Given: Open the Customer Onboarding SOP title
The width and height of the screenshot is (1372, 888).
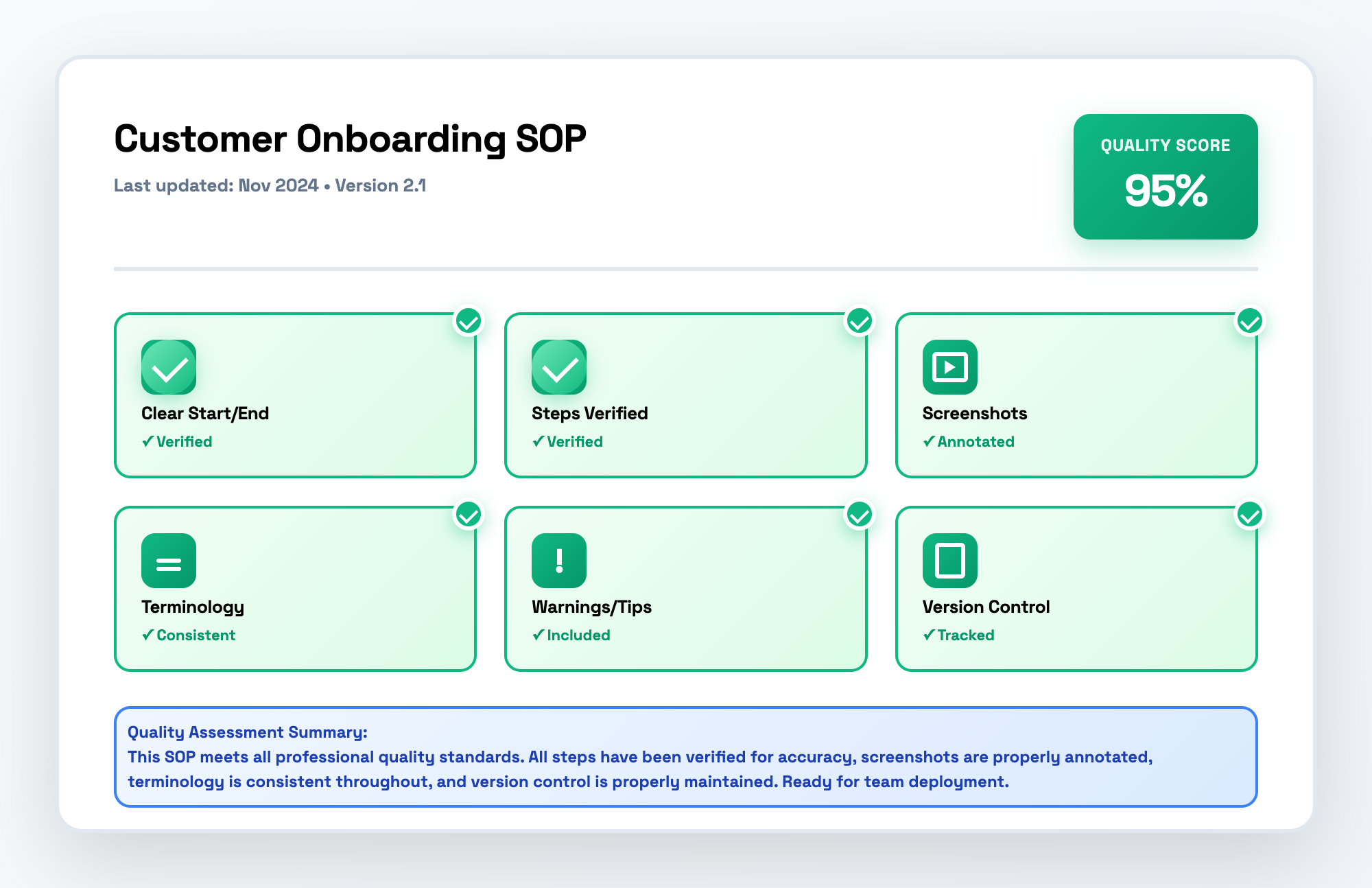Looking at the screenshot, I should coord(351,139).
